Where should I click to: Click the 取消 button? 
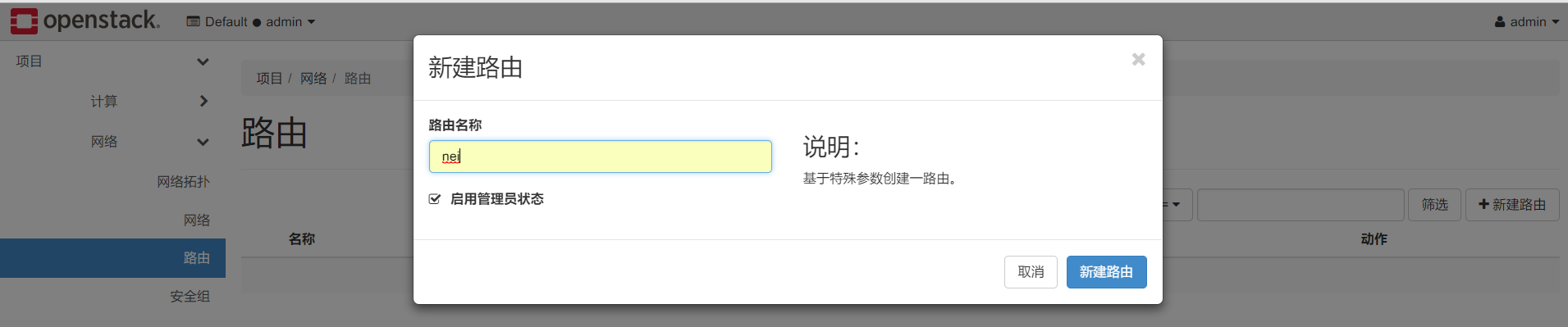coord(1031,272)
